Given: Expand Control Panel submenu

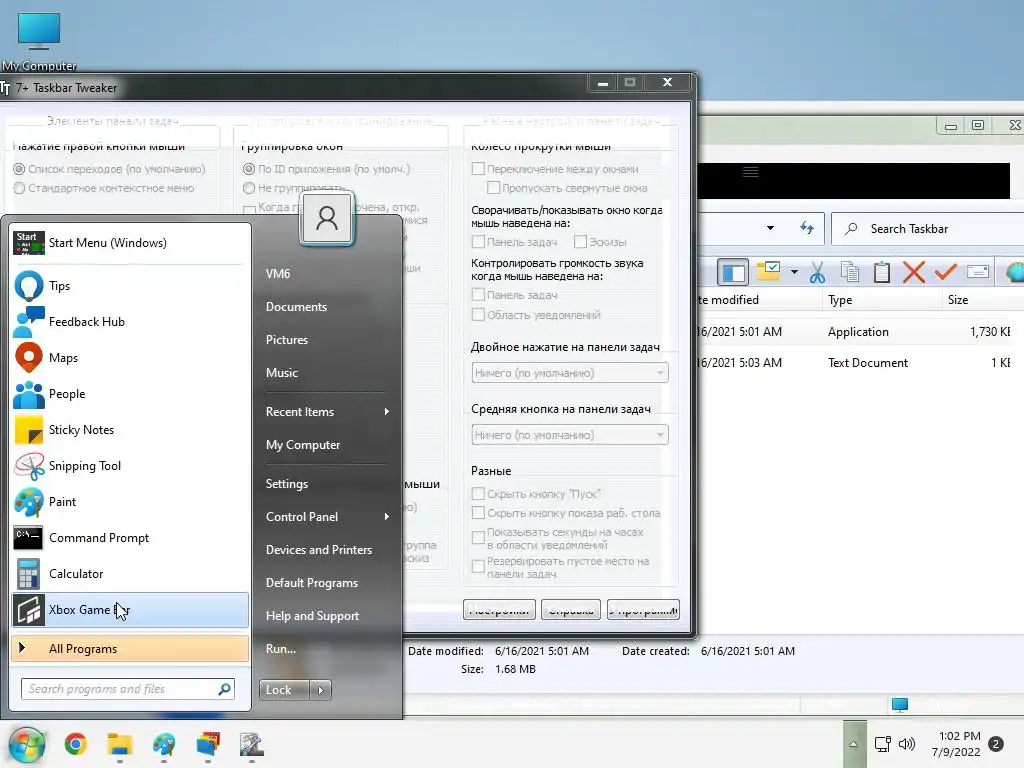Looking at the screenshot, I should click(327, 517).
